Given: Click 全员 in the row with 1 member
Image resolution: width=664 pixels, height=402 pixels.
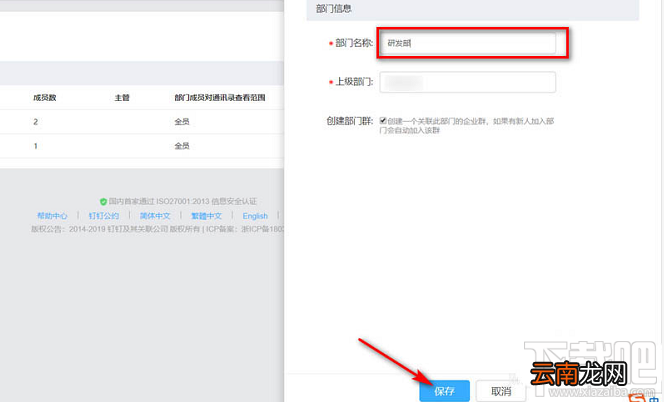Looking at the screenshot, I should click(182, 146).
